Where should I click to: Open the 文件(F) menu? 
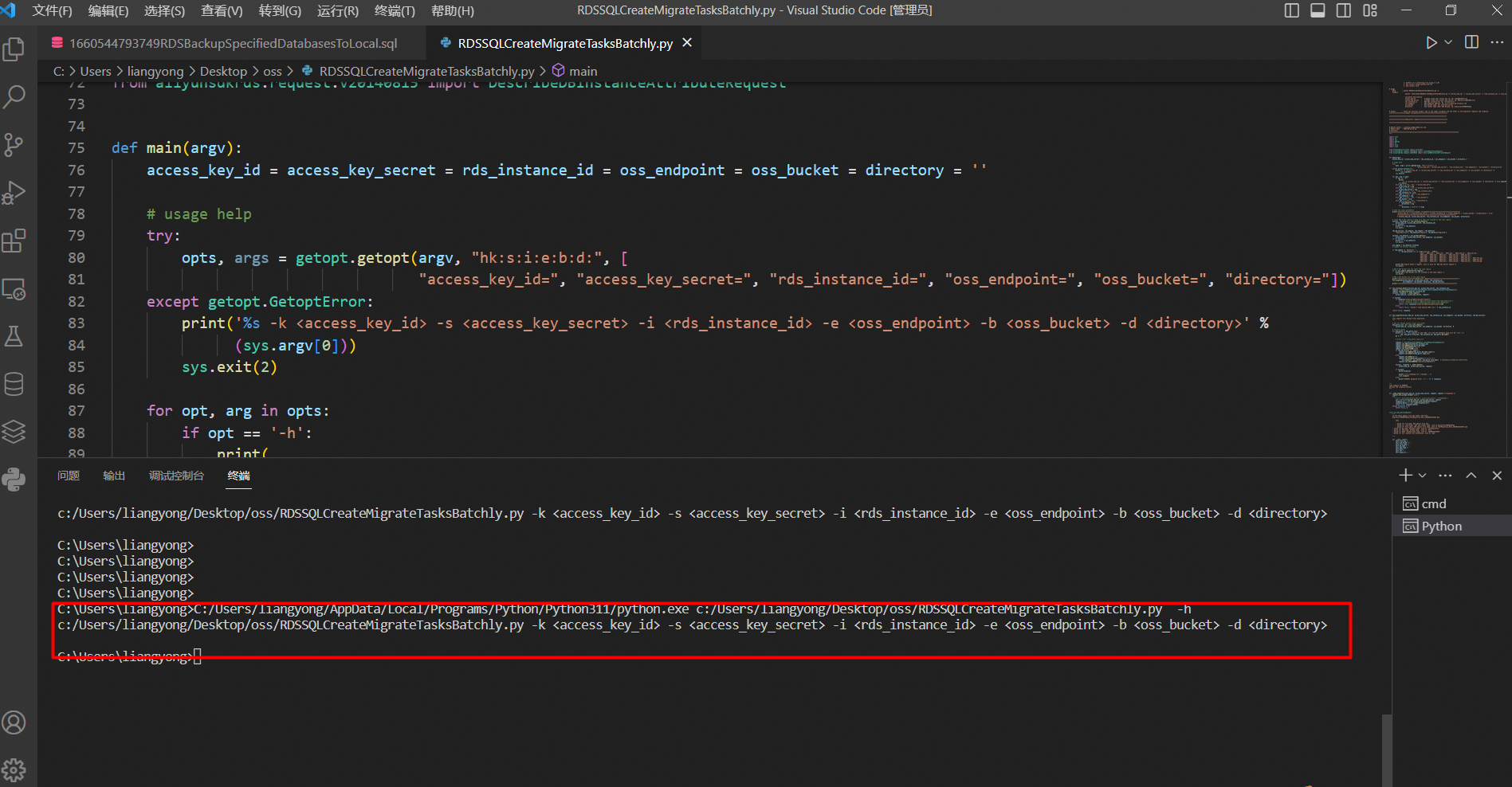coord(52,10)
